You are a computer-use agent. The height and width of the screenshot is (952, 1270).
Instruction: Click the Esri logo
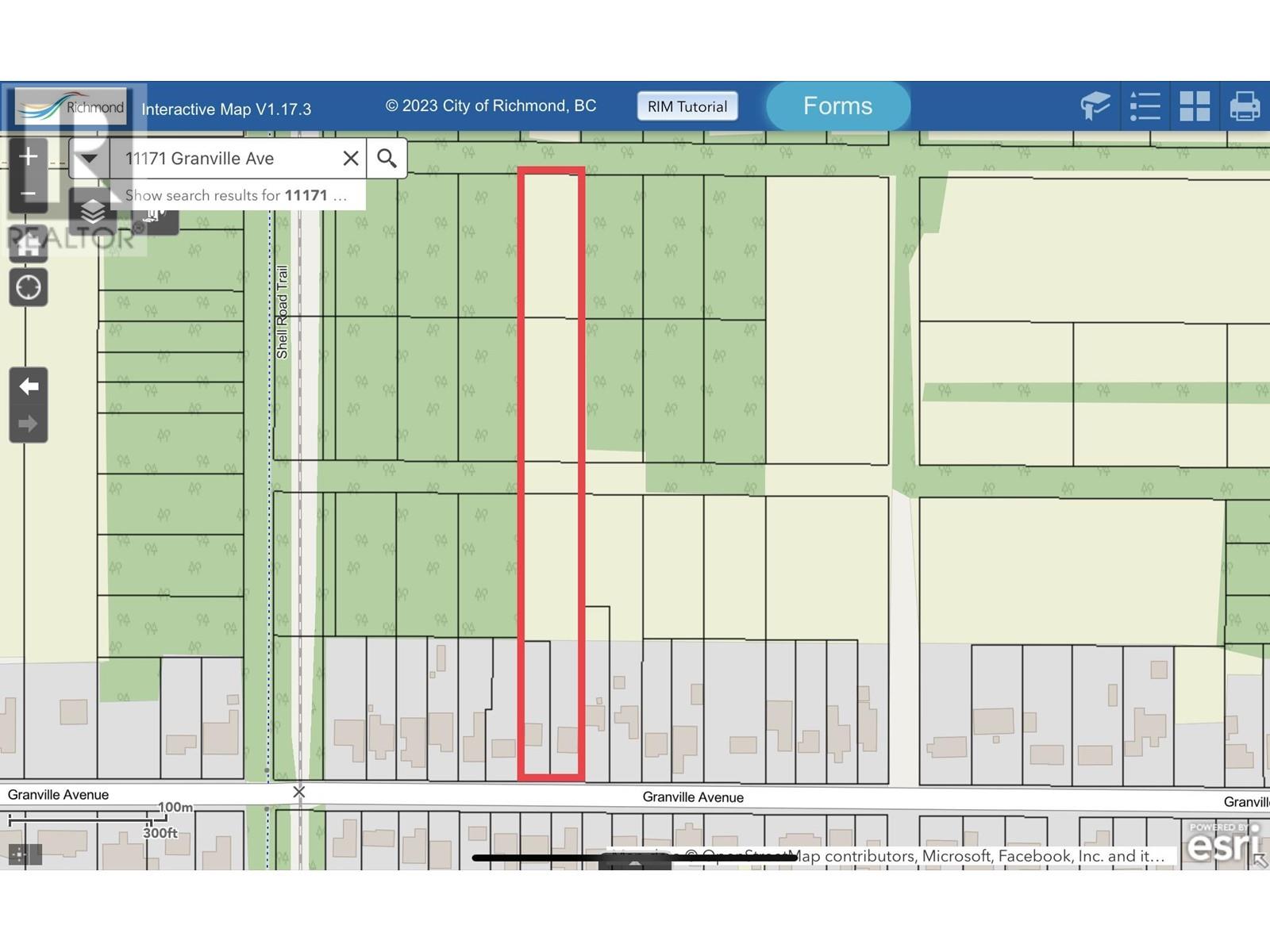(x=1222, y=843)
